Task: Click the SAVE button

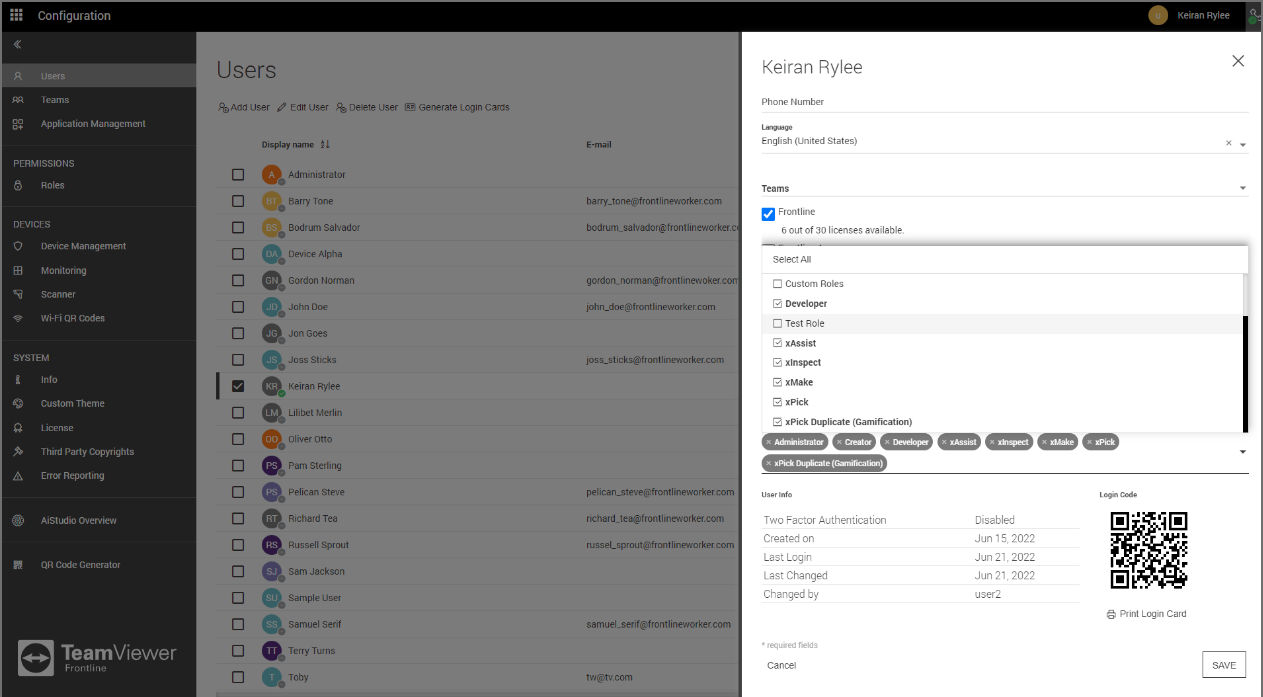Action: (x=1224, y=665)
